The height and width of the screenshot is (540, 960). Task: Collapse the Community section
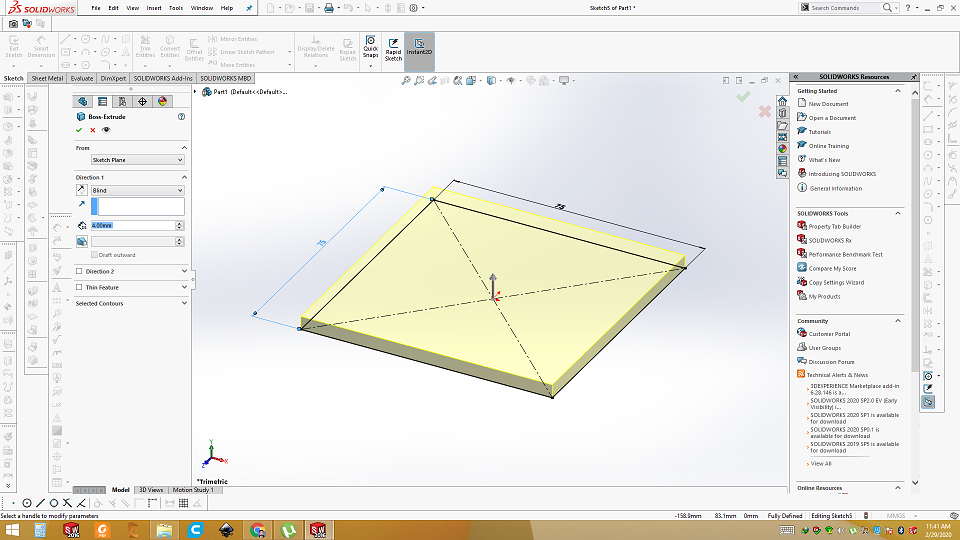[x=898, y=321]
